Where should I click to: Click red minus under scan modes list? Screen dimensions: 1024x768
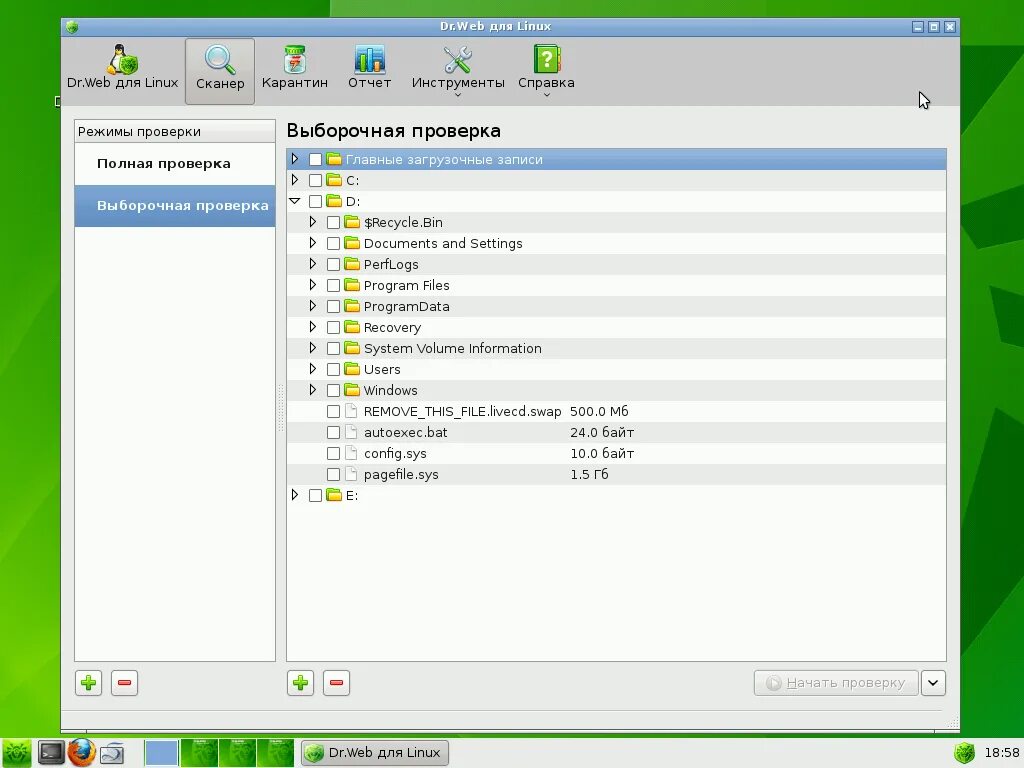tap(124, 683)
